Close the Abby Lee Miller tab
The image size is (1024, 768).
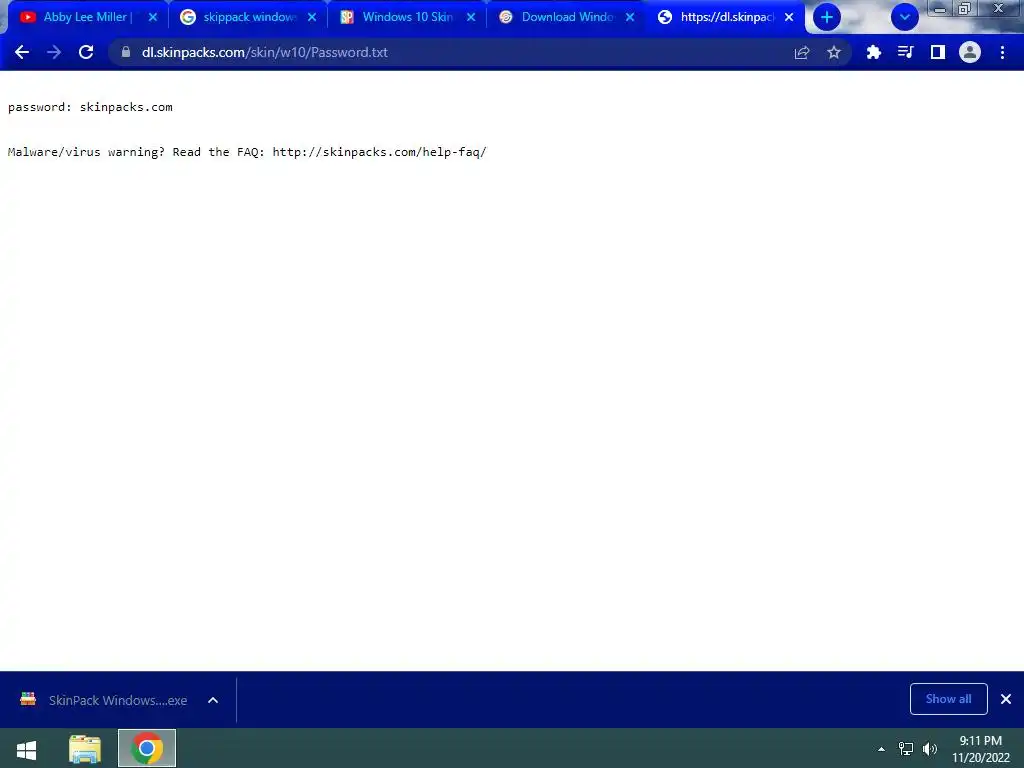pos(153,17)
